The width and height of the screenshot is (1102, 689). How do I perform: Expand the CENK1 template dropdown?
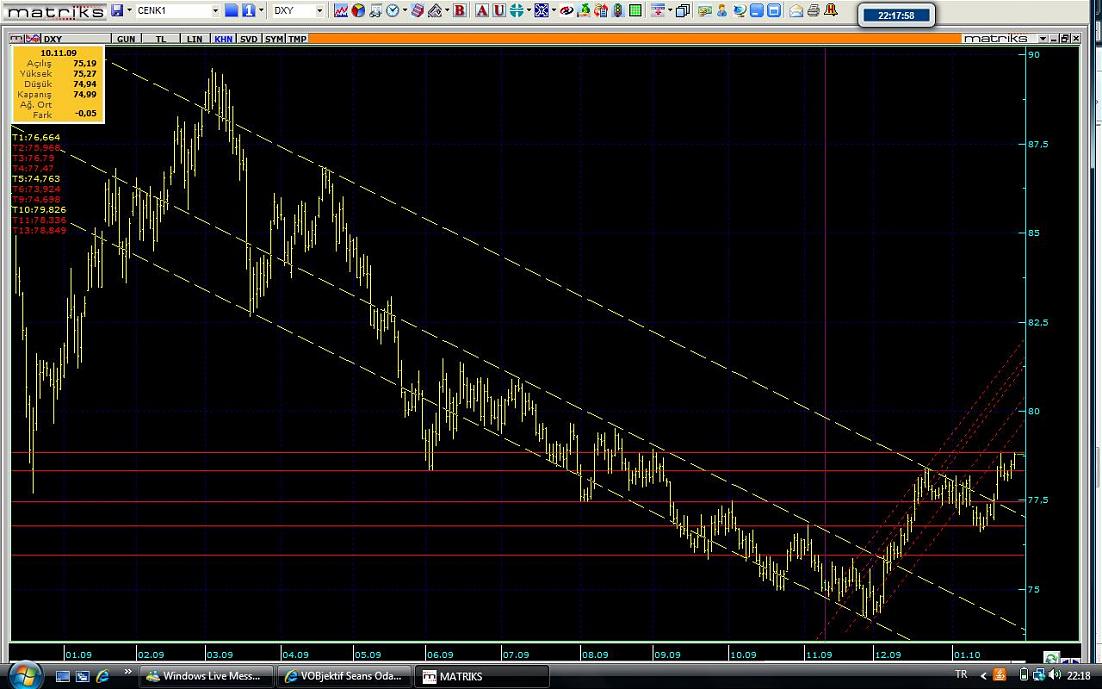click(215, 11)
